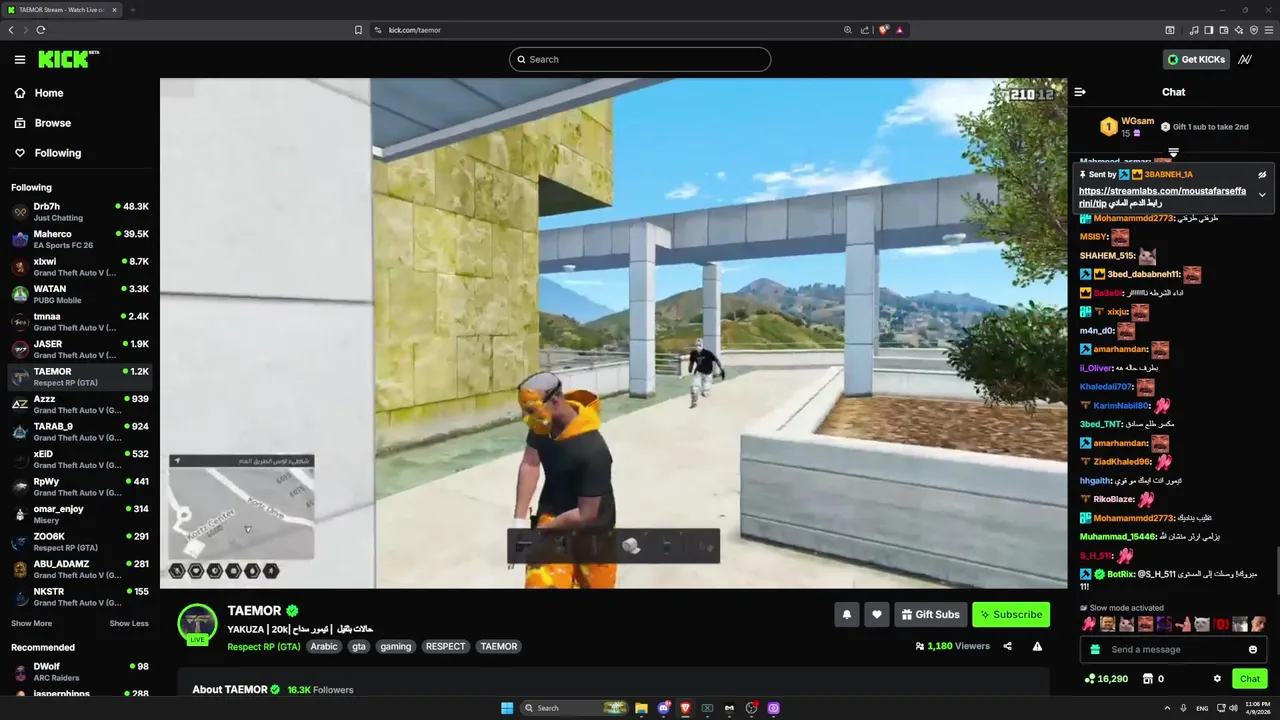Screen dimensions: 1280x720
Task: Open NKSTR channel in sidebar
Action: tap(80, 597)
